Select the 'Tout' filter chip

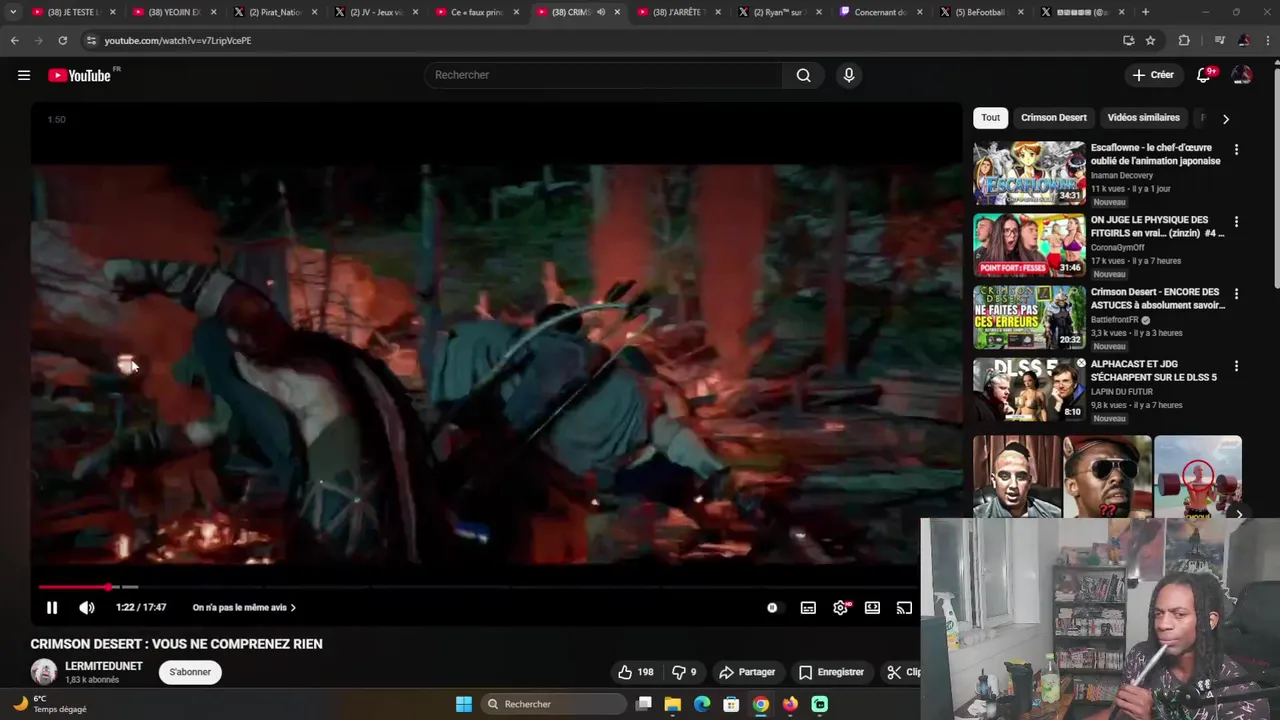[990, 118]
